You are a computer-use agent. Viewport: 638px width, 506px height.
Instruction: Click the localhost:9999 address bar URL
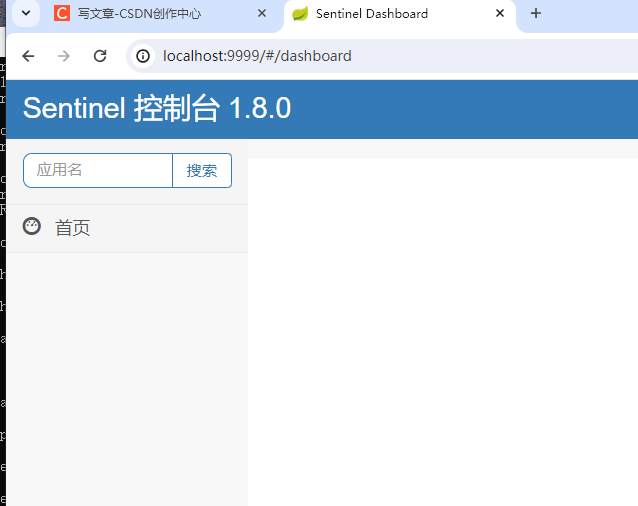click(x=257, y=56)
